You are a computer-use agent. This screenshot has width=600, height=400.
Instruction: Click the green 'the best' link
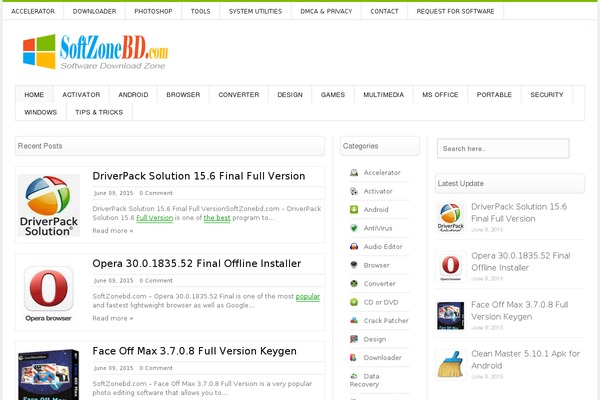coord(217,218)
